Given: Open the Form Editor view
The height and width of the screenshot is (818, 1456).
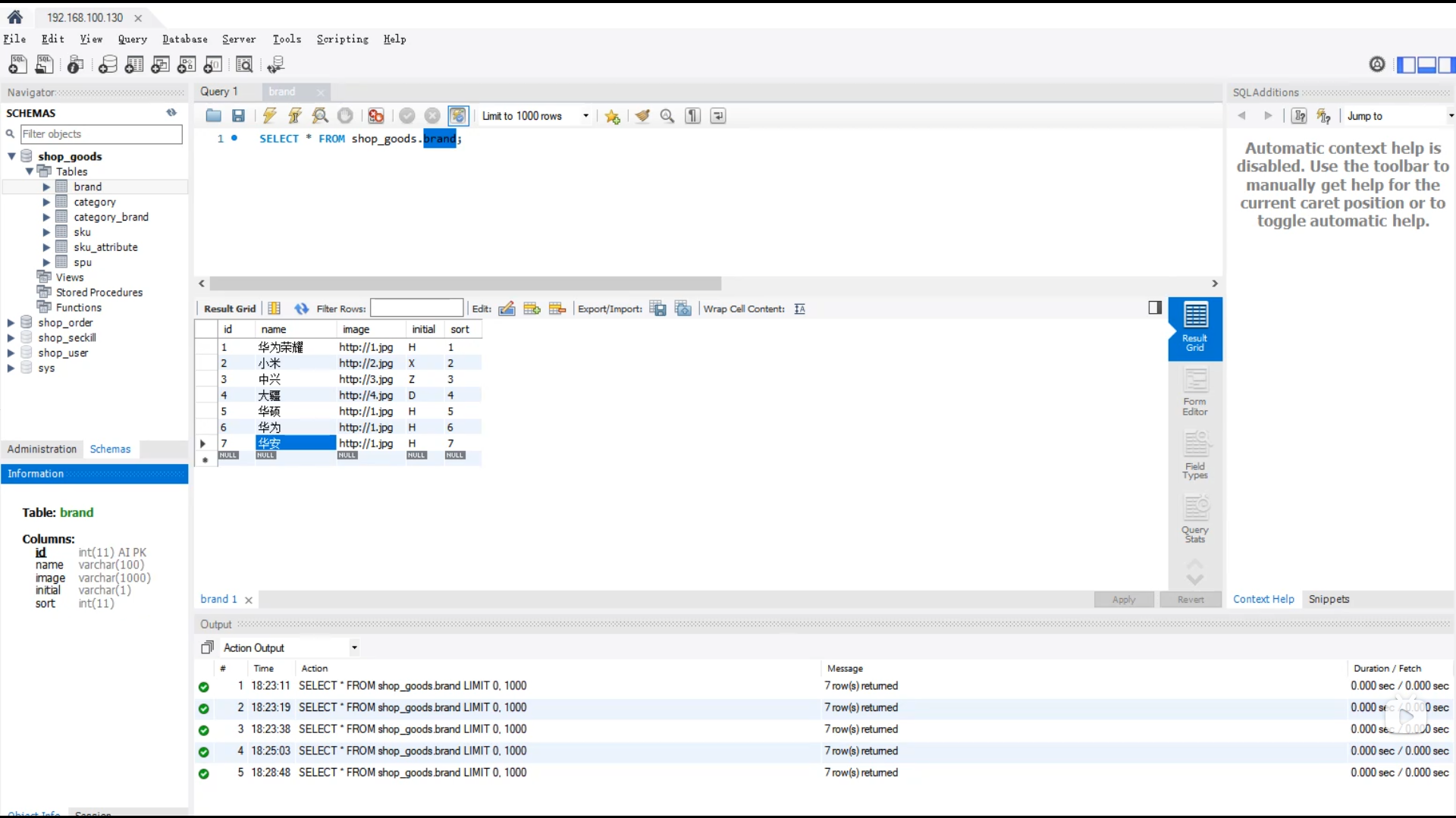Looking at the screenshot, I should [1195, 392].
